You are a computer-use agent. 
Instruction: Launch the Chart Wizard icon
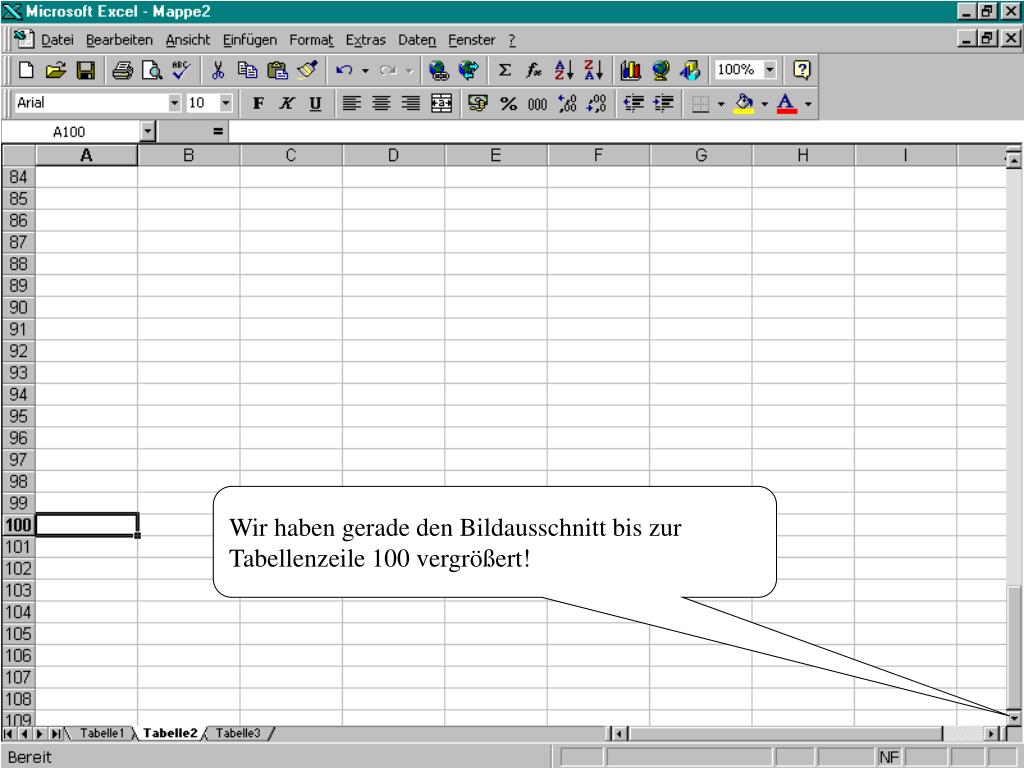tap(631, 70)
